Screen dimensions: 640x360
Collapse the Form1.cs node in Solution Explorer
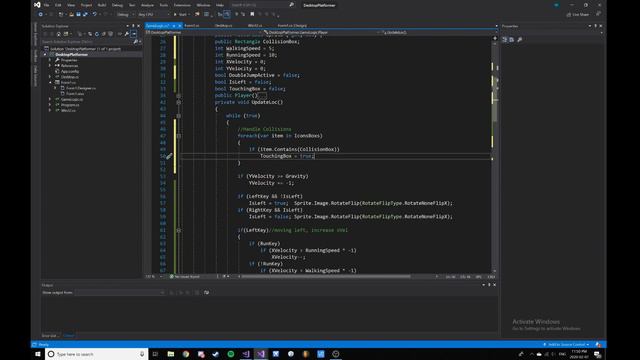point(50,82)
